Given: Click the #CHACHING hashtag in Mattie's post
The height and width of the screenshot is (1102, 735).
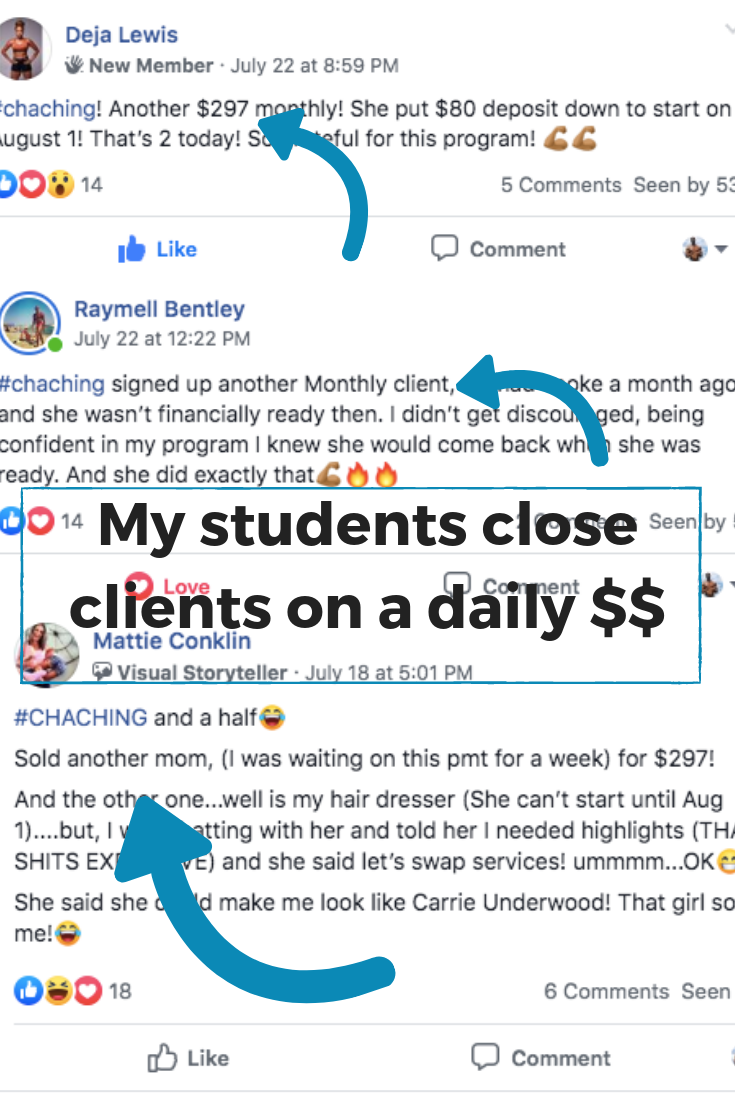Looking at the screenshot, I should click(81, 718).
